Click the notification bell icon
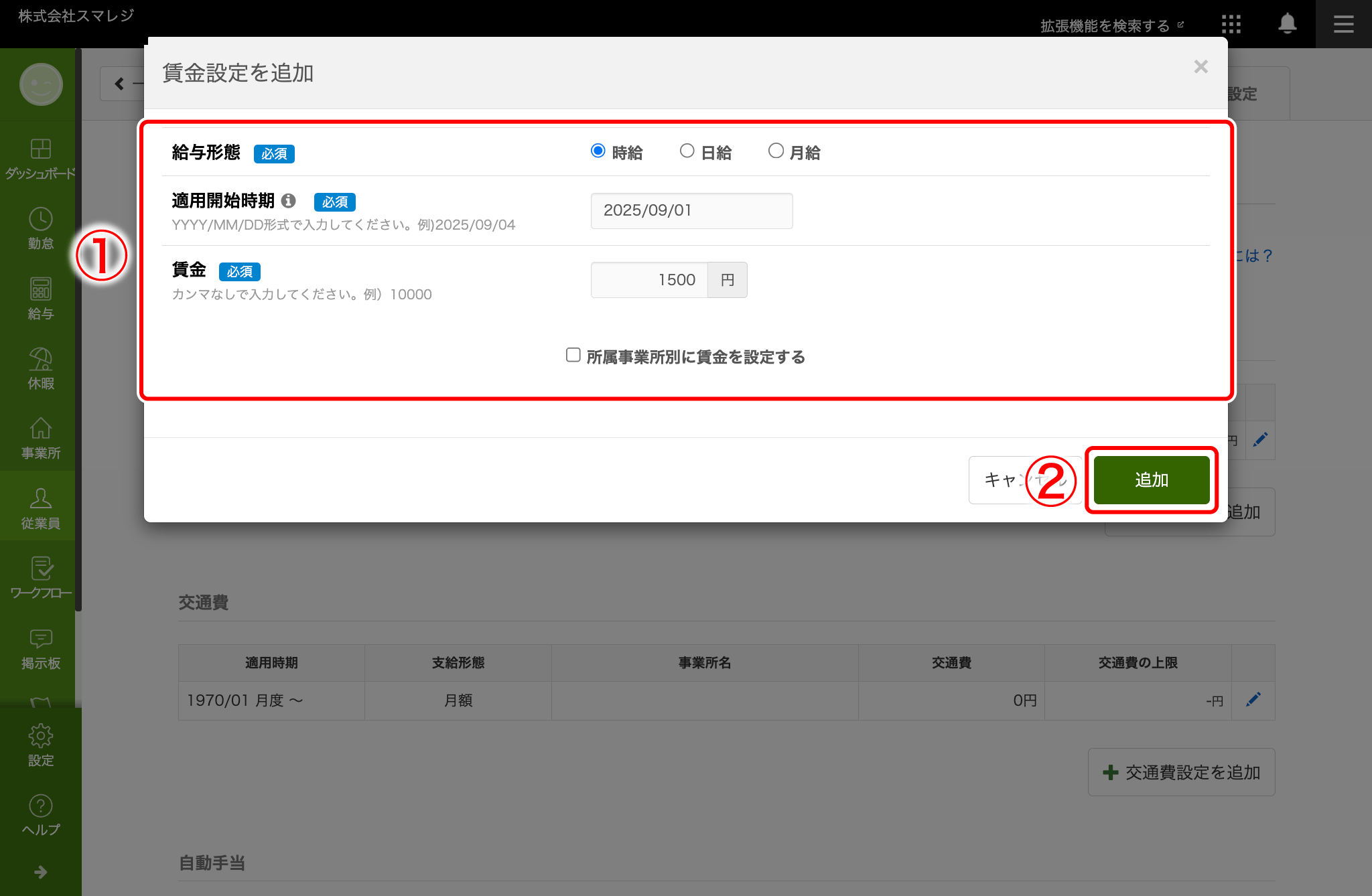This screenshot has width=1372, height=896. (1287, 24)
